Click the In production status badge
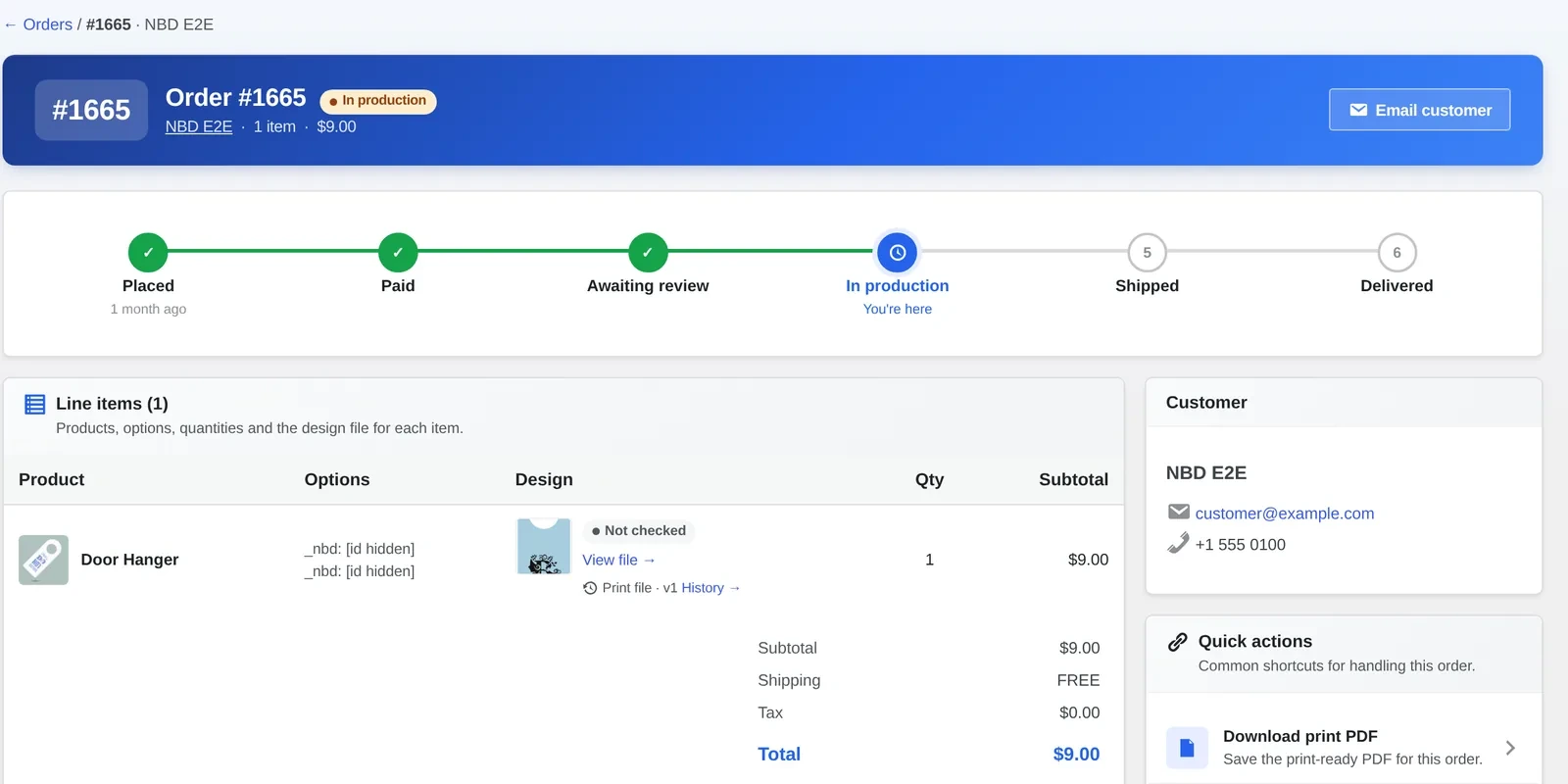This screenshot has height=784, width=1568. click(378, 101)
